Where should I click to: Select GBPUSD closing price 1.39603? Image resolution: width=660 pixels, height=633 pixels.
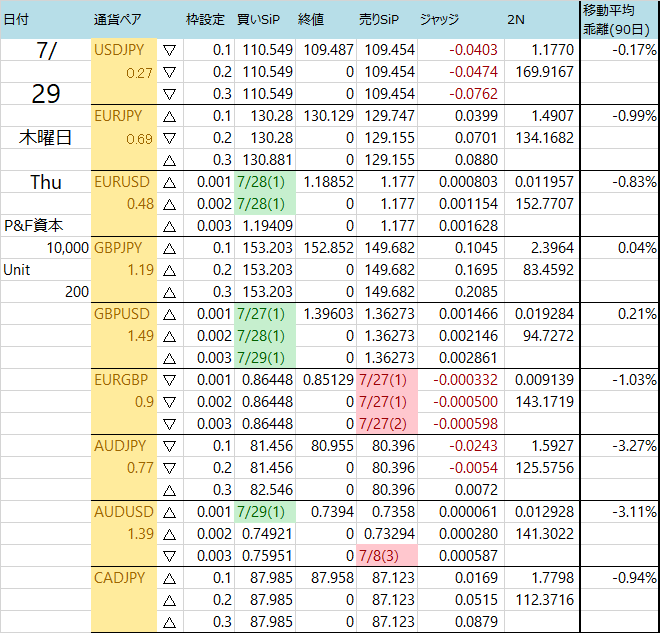328,314
